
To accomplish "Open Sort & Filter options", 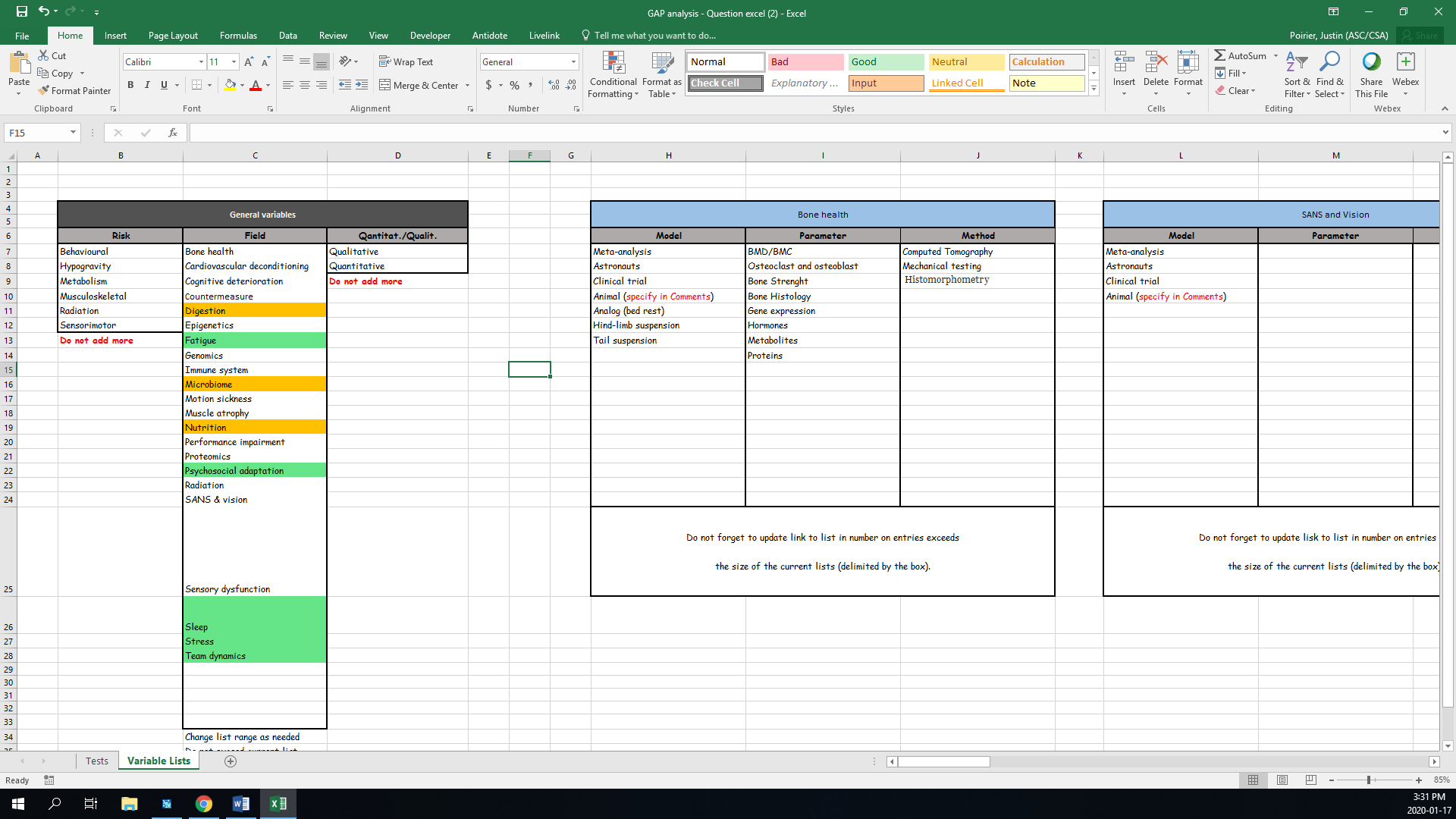I will click(1297, 74).
